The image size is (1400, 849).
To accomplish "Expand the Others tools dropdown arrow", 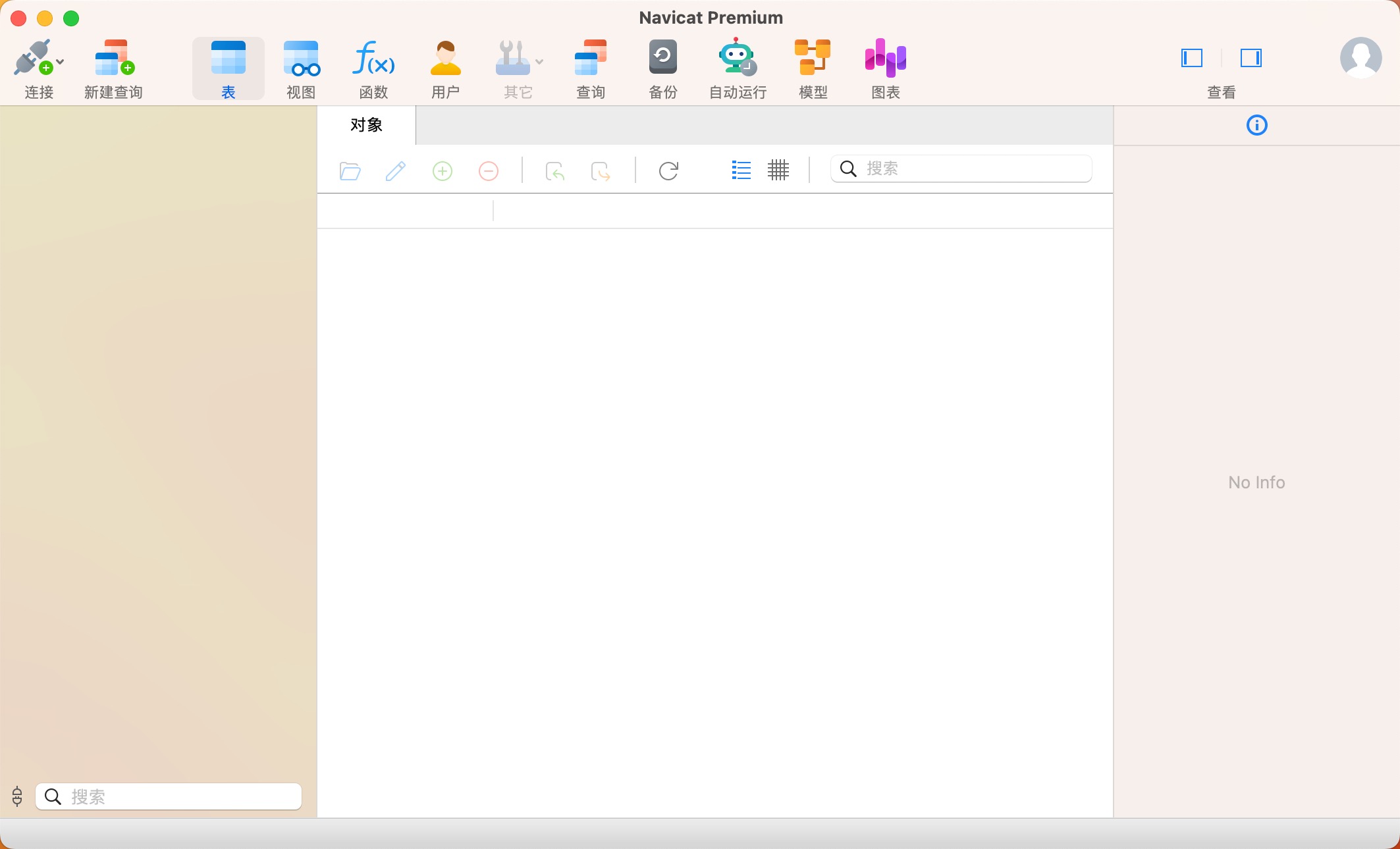I will click(539, 62).
